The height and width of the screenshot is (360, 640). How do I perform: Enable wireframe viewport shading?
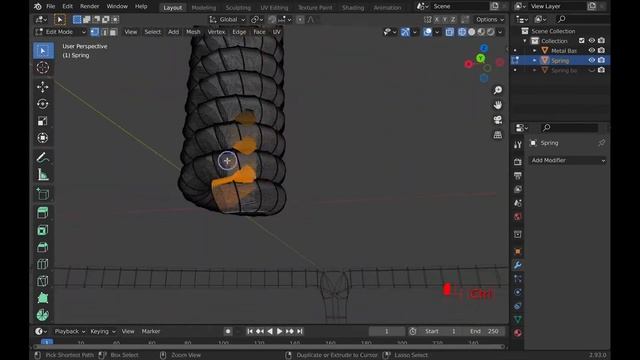coord(462,32)
